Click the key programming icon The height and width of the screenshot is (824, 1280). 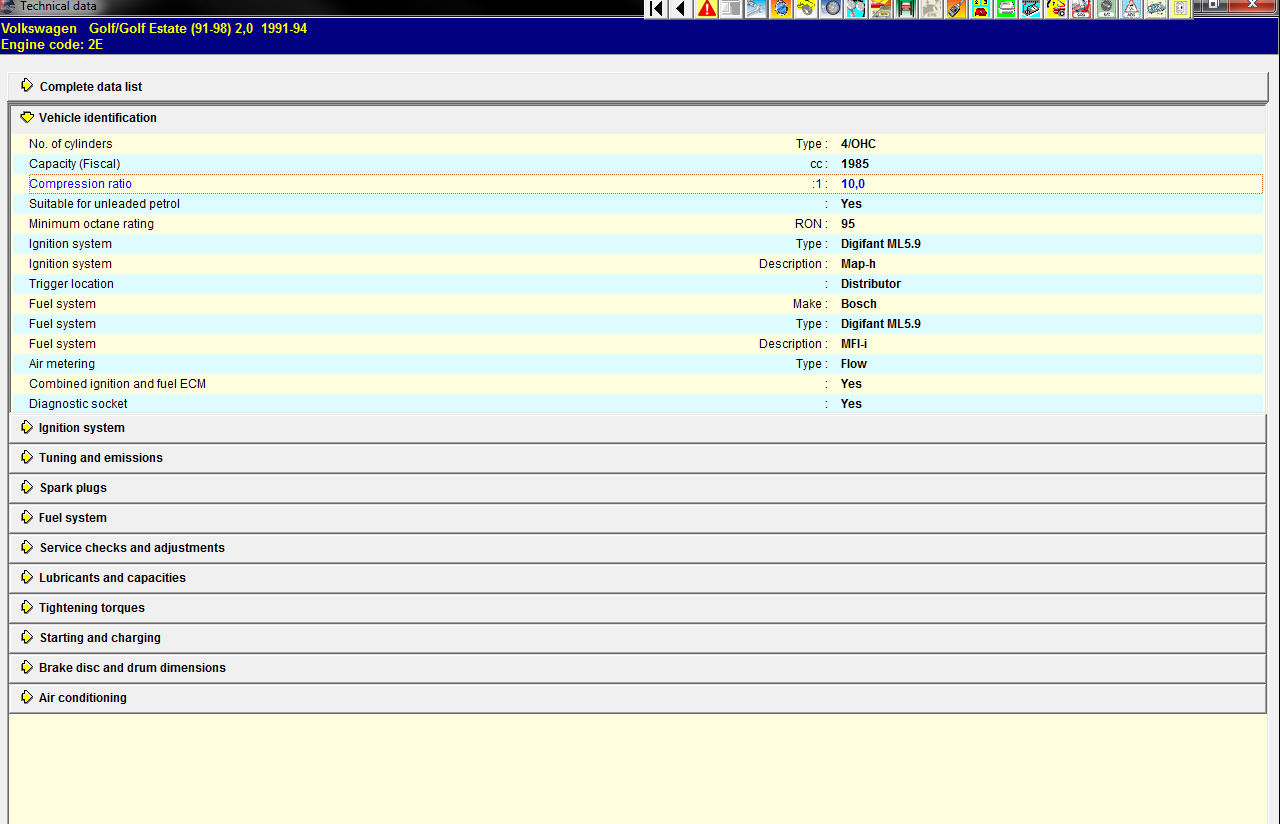[956, 9]
